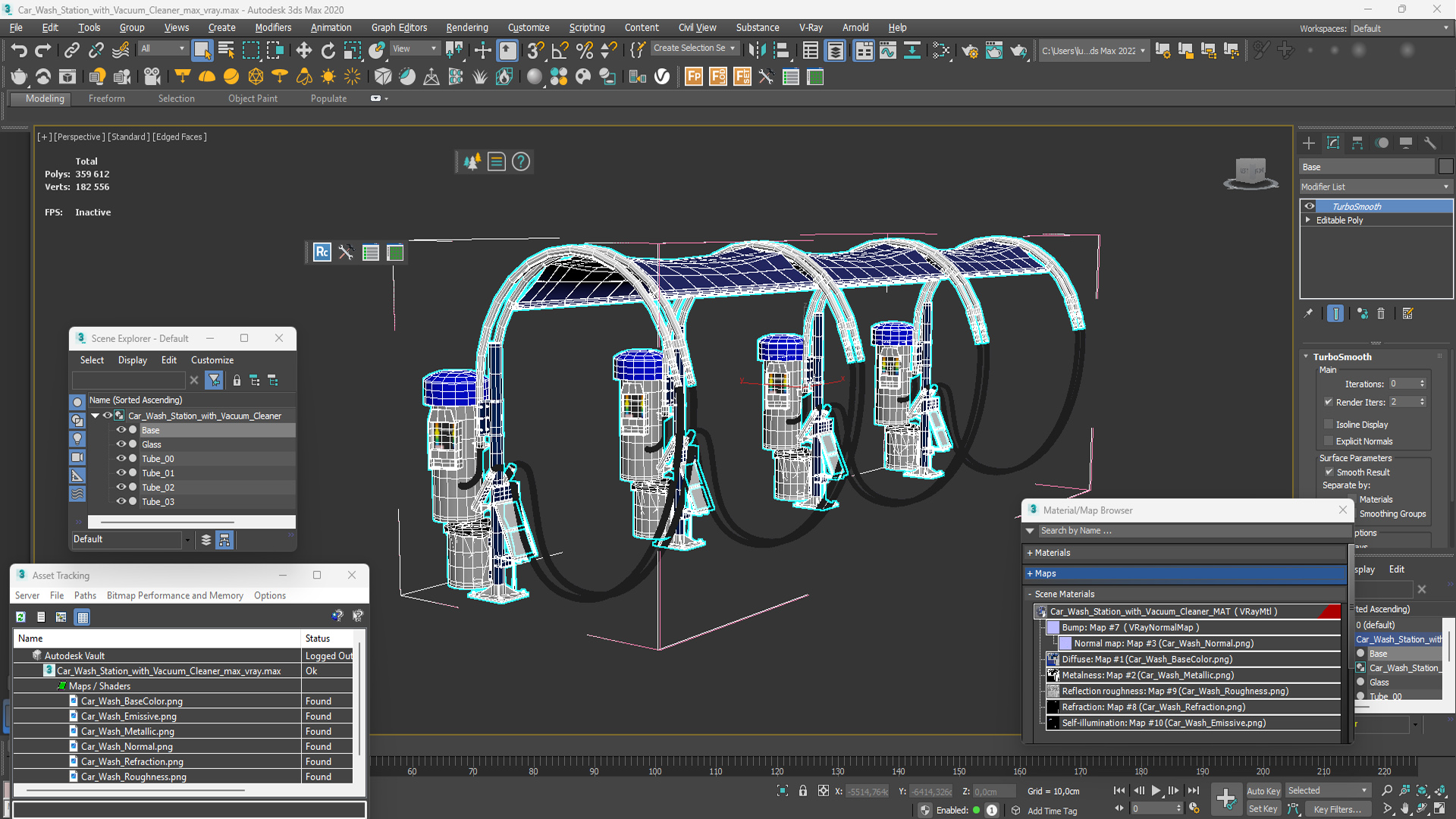The width and height of the screenshot is (1456, 819).
Task: Open the V-Ray menu
Action: pyautogui.click(x=811, y=27)
